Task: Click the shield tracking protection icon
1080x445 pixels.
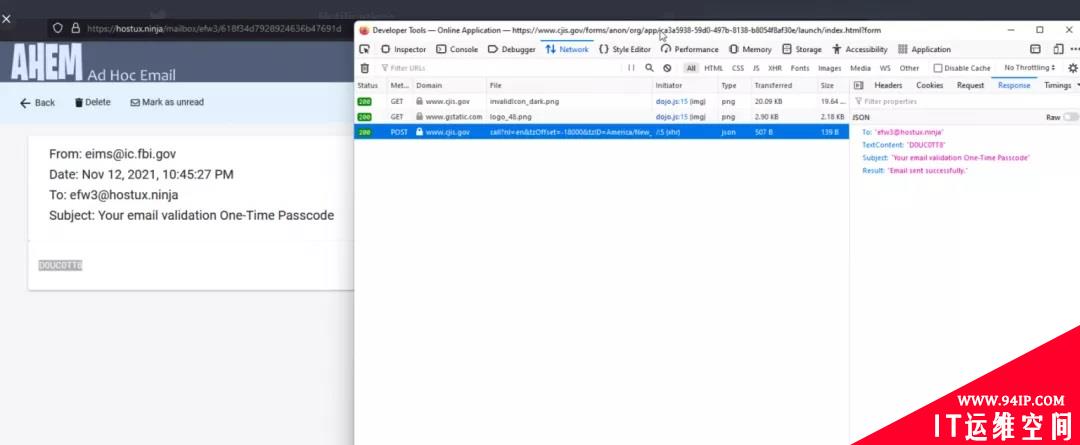Action: [58, 28]
